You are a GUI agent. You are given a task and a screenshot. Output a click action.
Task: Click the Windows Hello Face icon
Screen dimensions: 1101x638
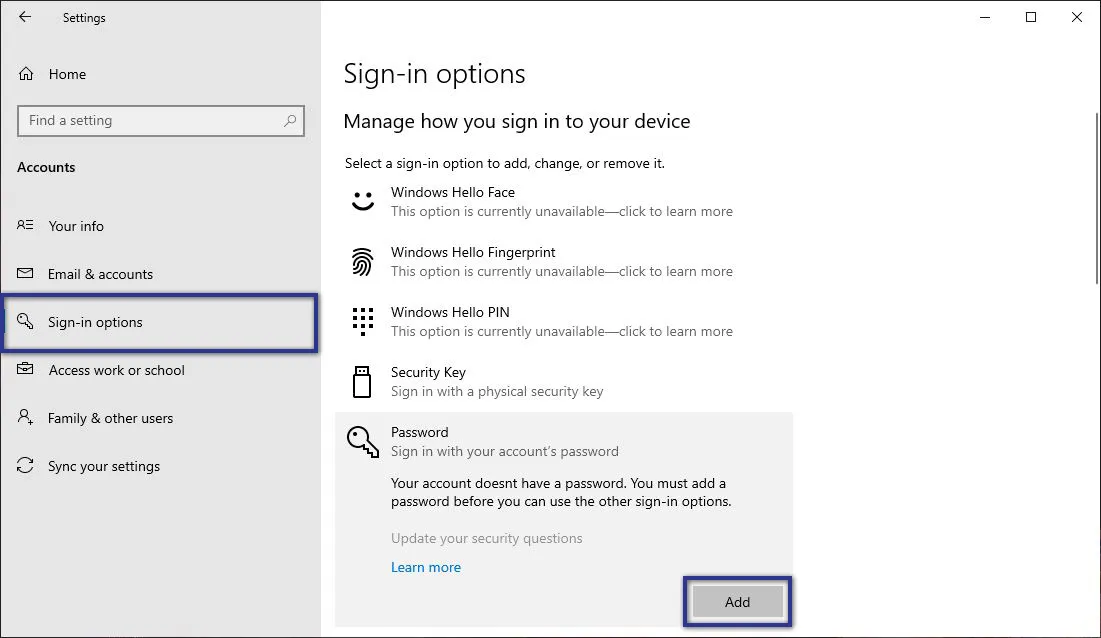coord(362,200)
